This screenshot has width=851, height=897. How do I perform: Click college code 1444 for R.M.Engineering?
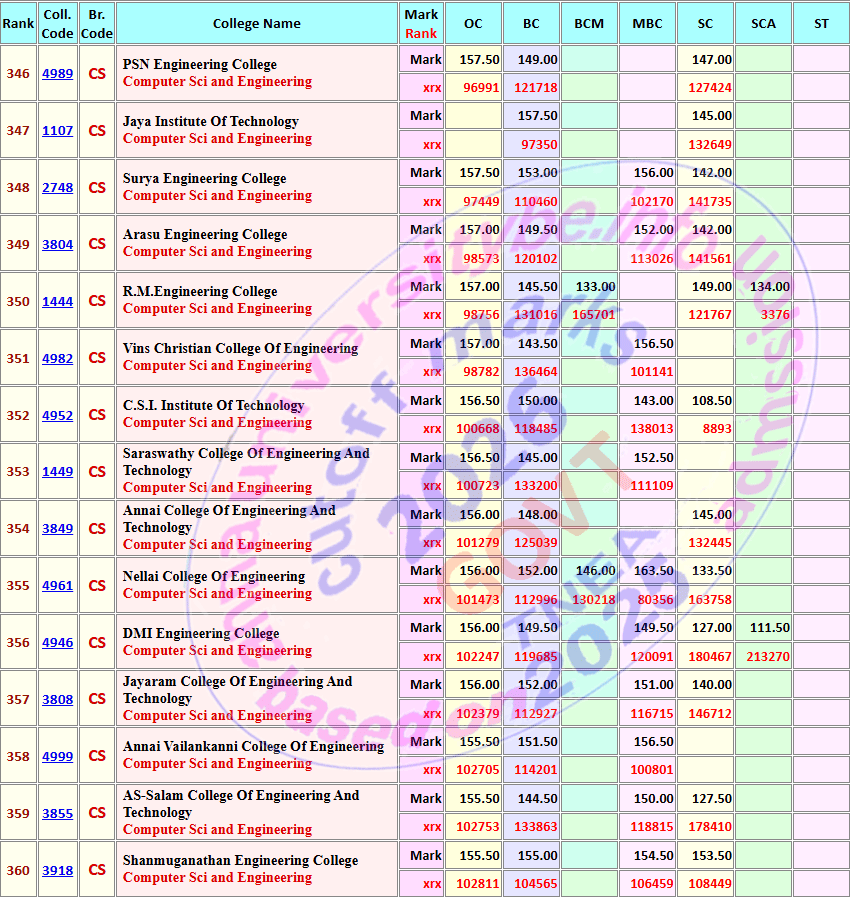pyautogui.click(x=57, y=301)
